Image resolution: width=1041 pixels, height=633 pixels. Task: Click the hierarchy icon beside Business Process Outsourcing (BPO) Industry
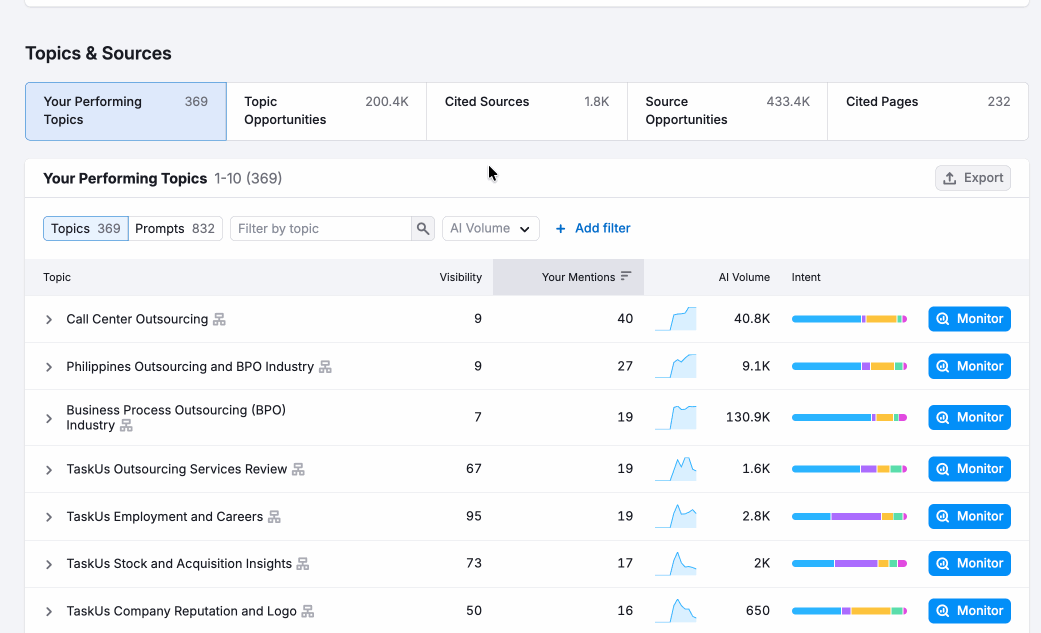coord(126,426)
